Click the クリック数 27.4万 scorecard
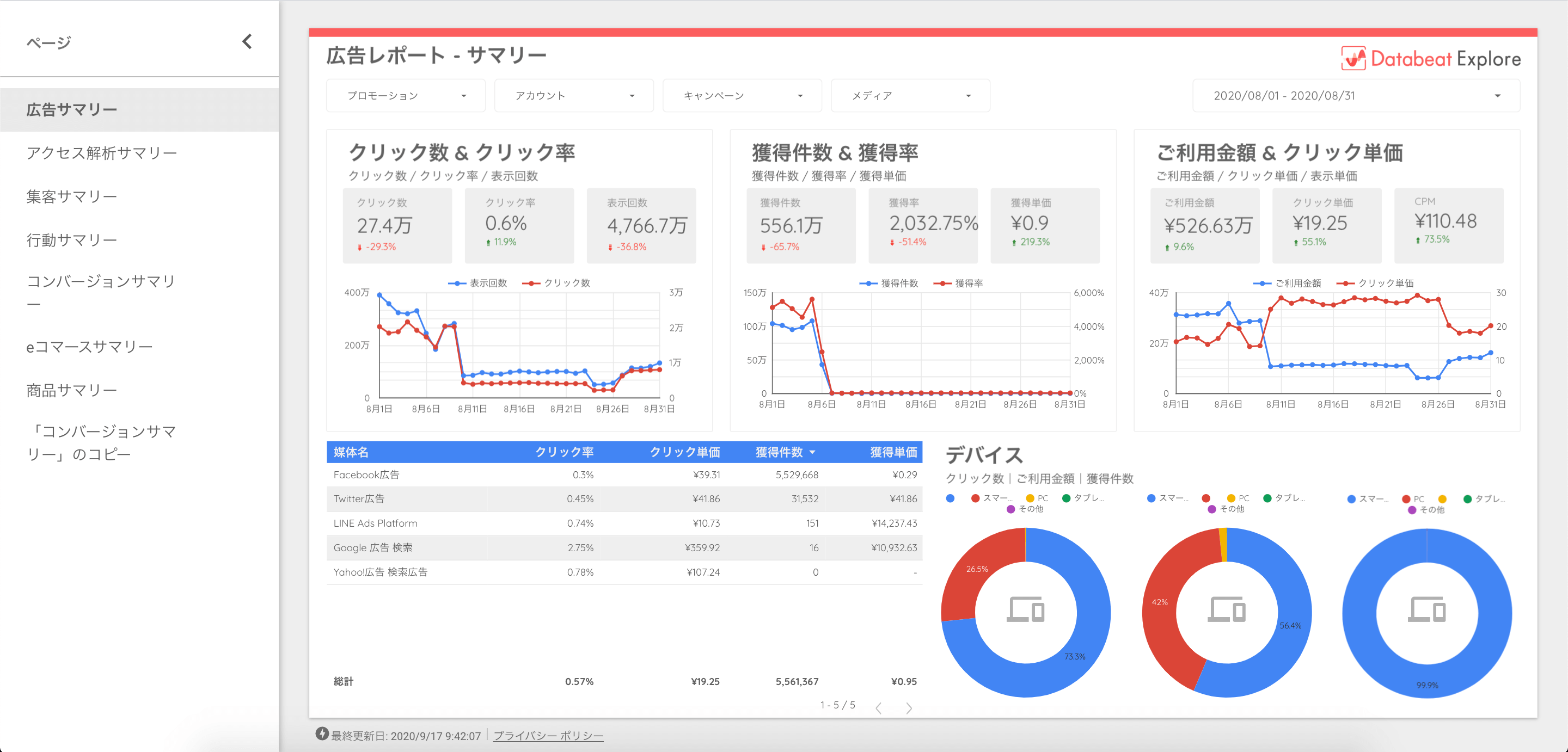The height and width of the screenshot is (752, 1568). click(397, 225)
